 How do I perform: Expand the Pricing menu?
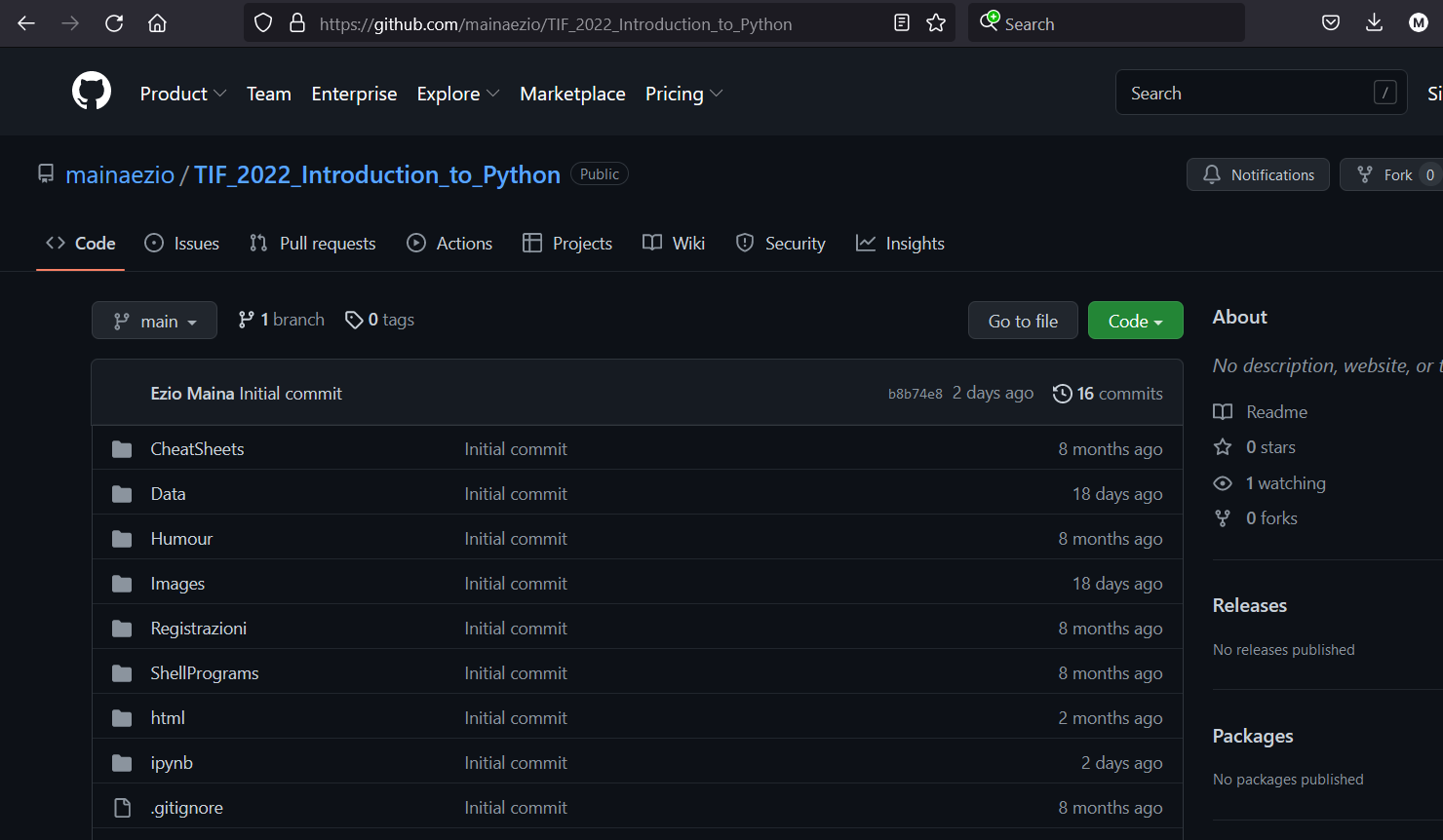[x=684, y=94]
